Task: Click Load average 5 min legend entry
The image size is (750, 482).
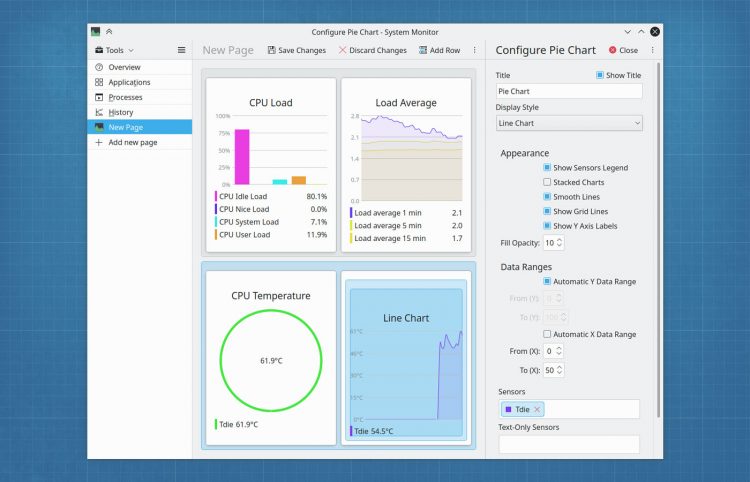Action: click(406, 225)
